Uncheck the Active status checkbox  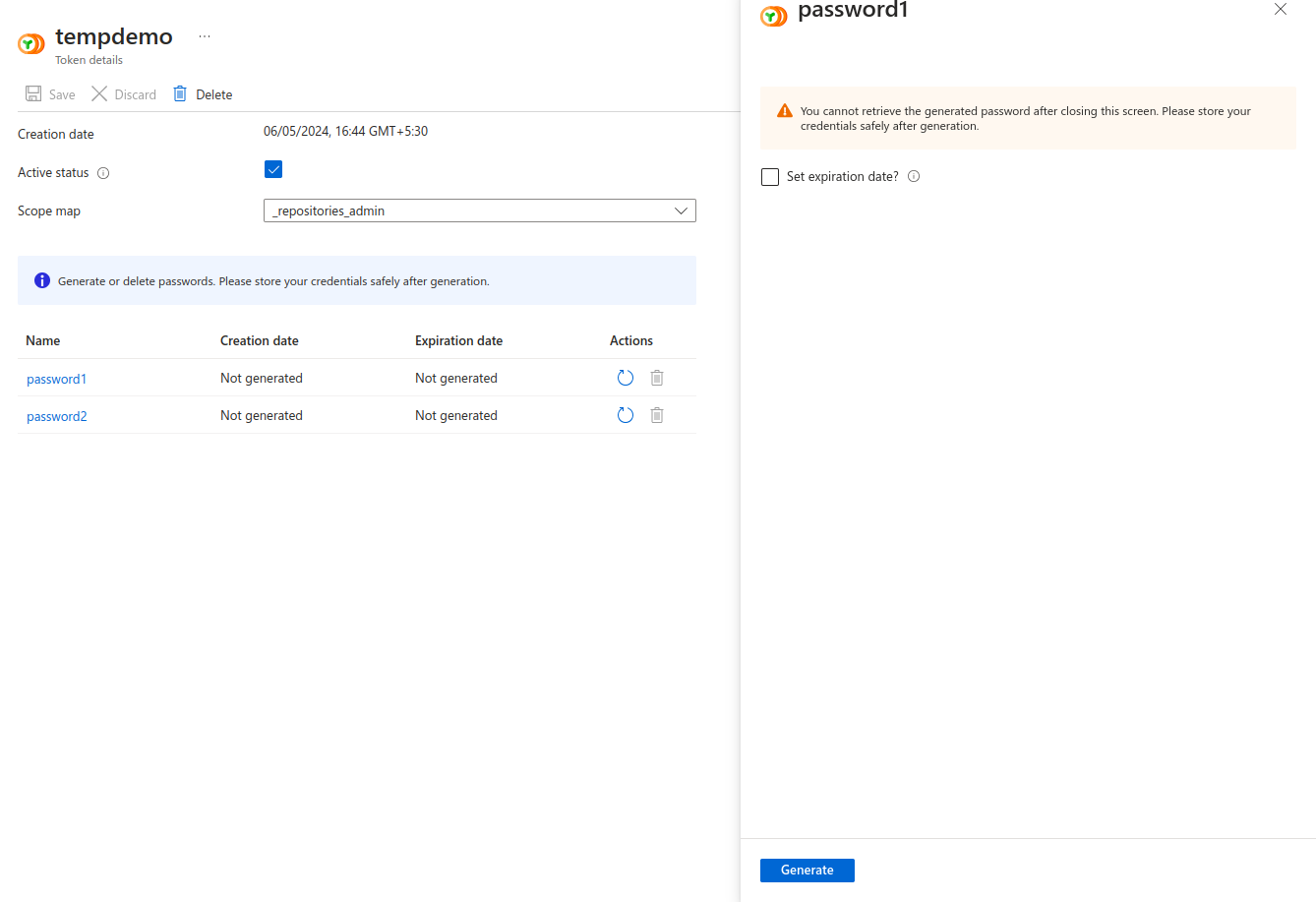[273, 169]
